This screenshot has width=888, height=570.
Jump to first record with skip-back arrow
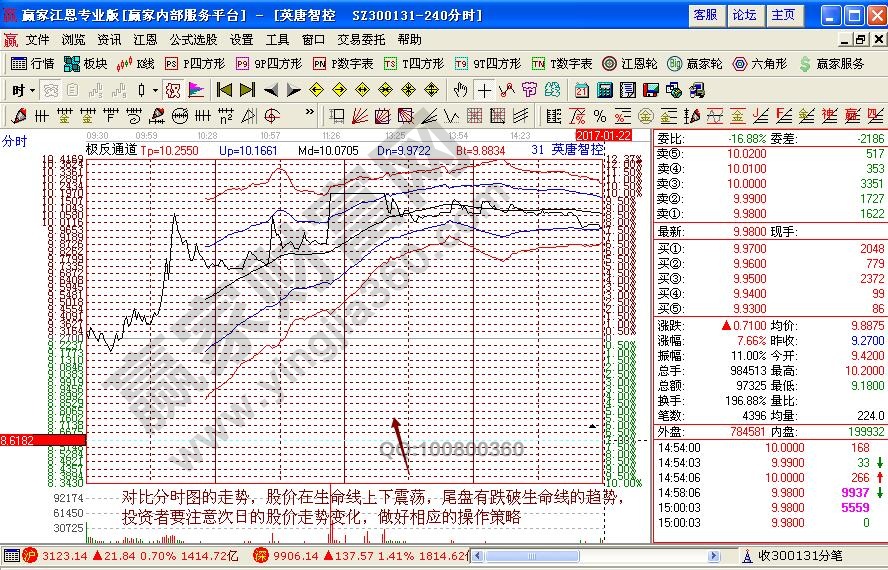click(x=224, y=89)
